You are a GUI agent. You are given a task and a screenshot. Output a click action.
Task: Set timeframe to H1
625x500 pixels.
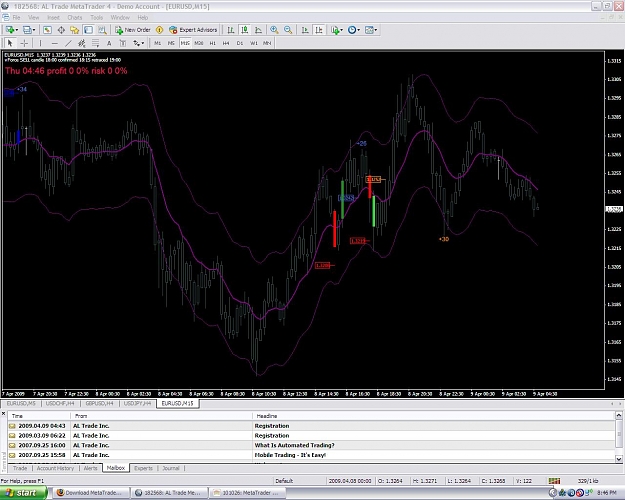tap(212, 43)
